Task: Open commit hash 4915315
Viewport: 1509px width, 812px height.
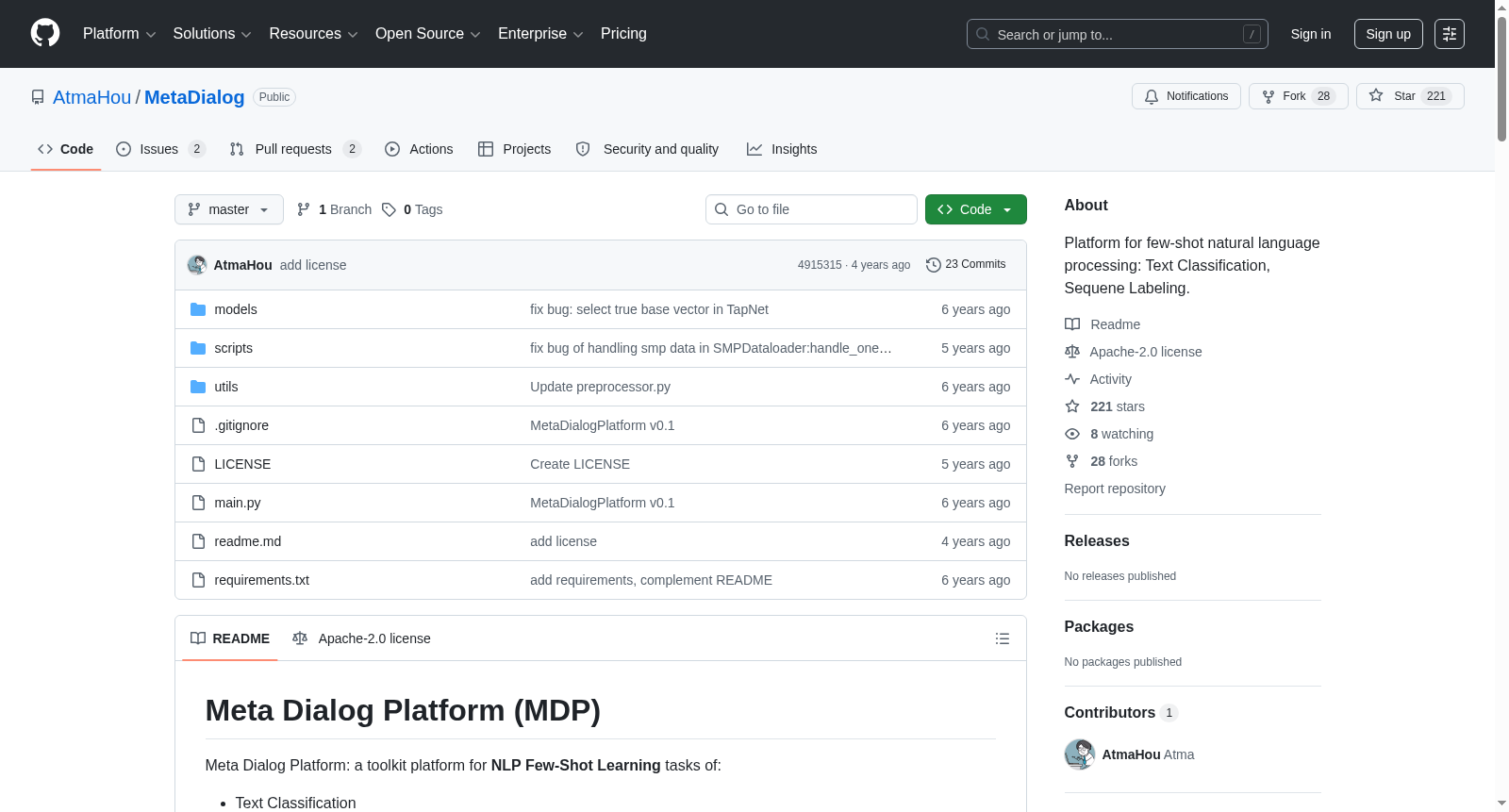Action: click(x=820, y=265)
